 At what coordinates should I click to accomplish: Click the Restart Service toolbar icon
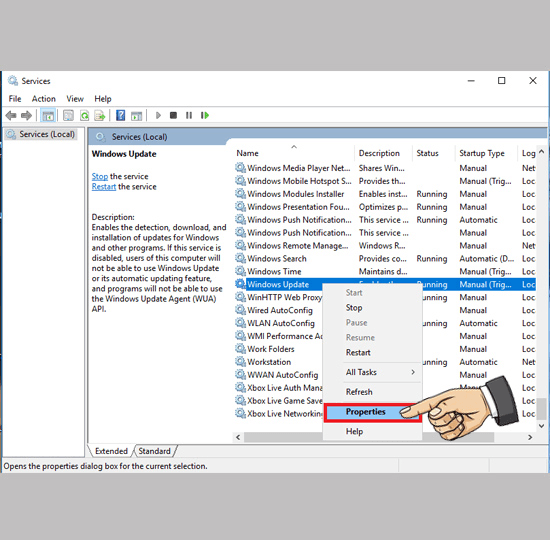click(205, 115)
